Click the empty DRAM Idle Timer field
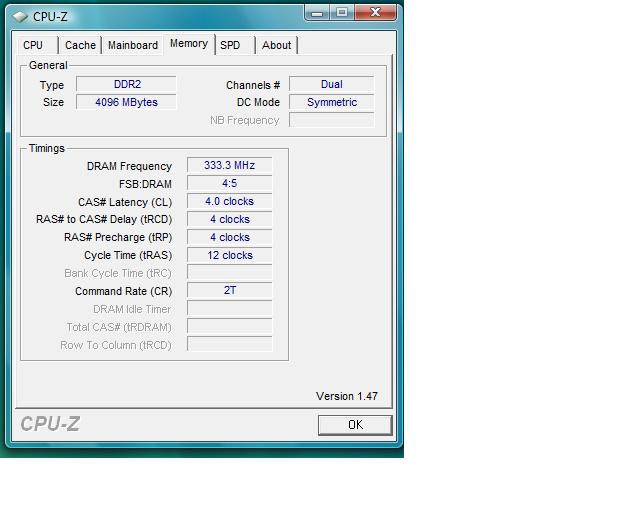 [x=229, y=308]
